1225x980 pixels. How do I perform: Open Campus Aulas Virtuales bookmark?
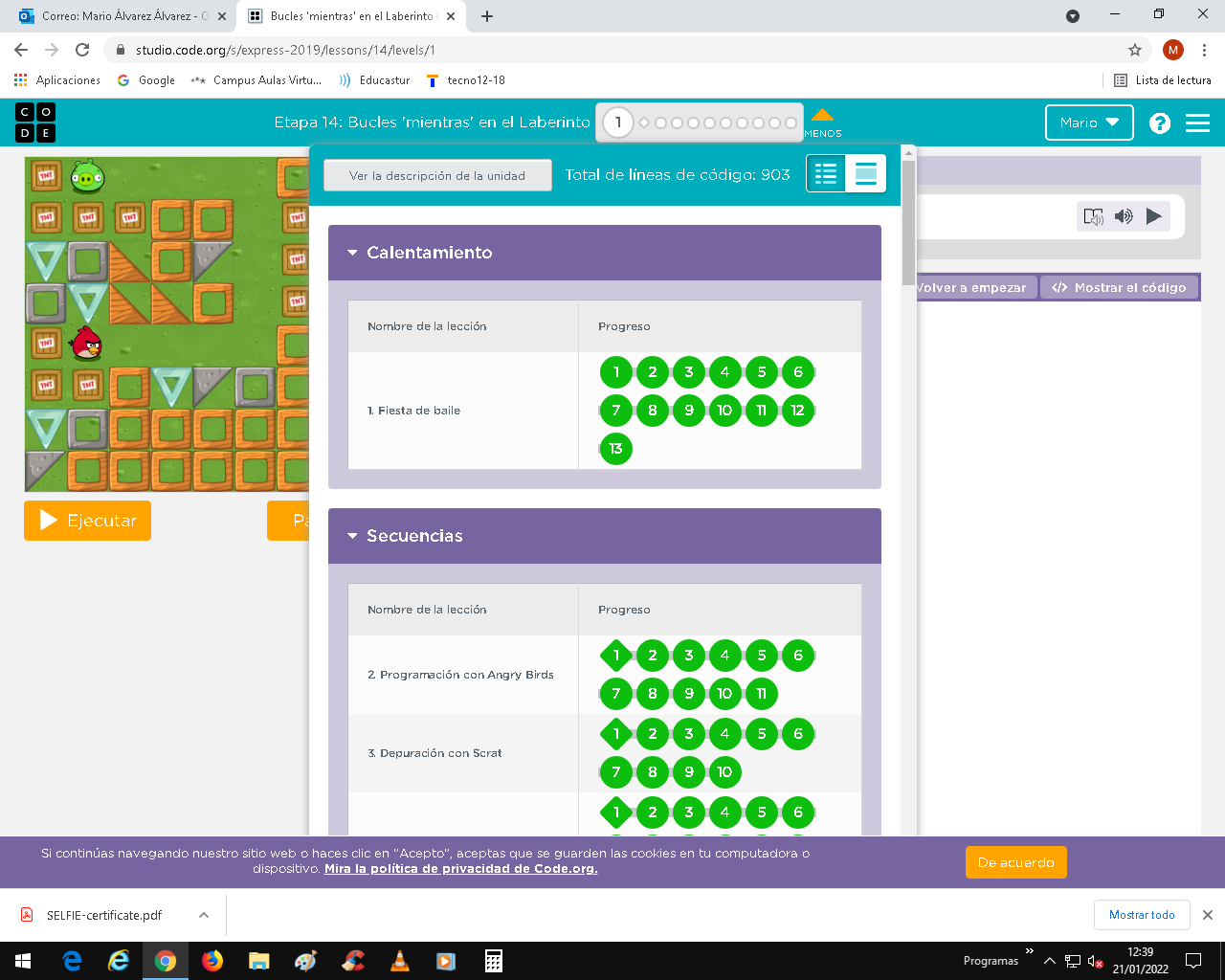pyautogui.click(x=256, y=80)
